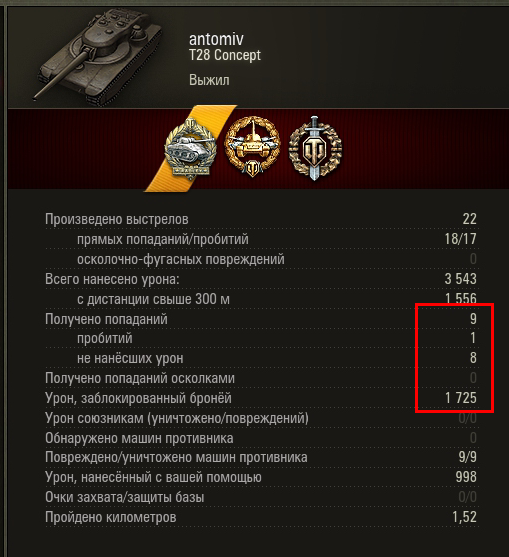Screen dimensions: 509x557
Task: Select the с дистанции свыше 300 м row
Action: tap(261, 299)
